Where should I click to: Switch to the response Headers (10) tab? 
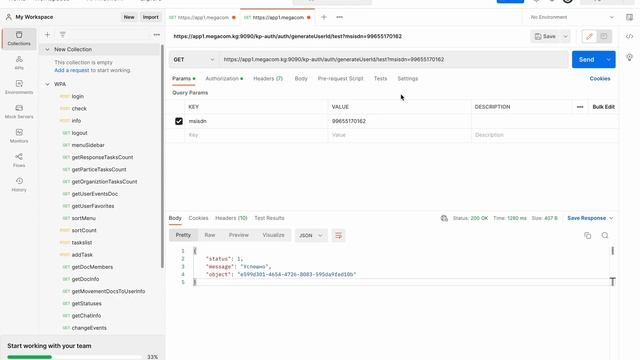click(231, 218)
